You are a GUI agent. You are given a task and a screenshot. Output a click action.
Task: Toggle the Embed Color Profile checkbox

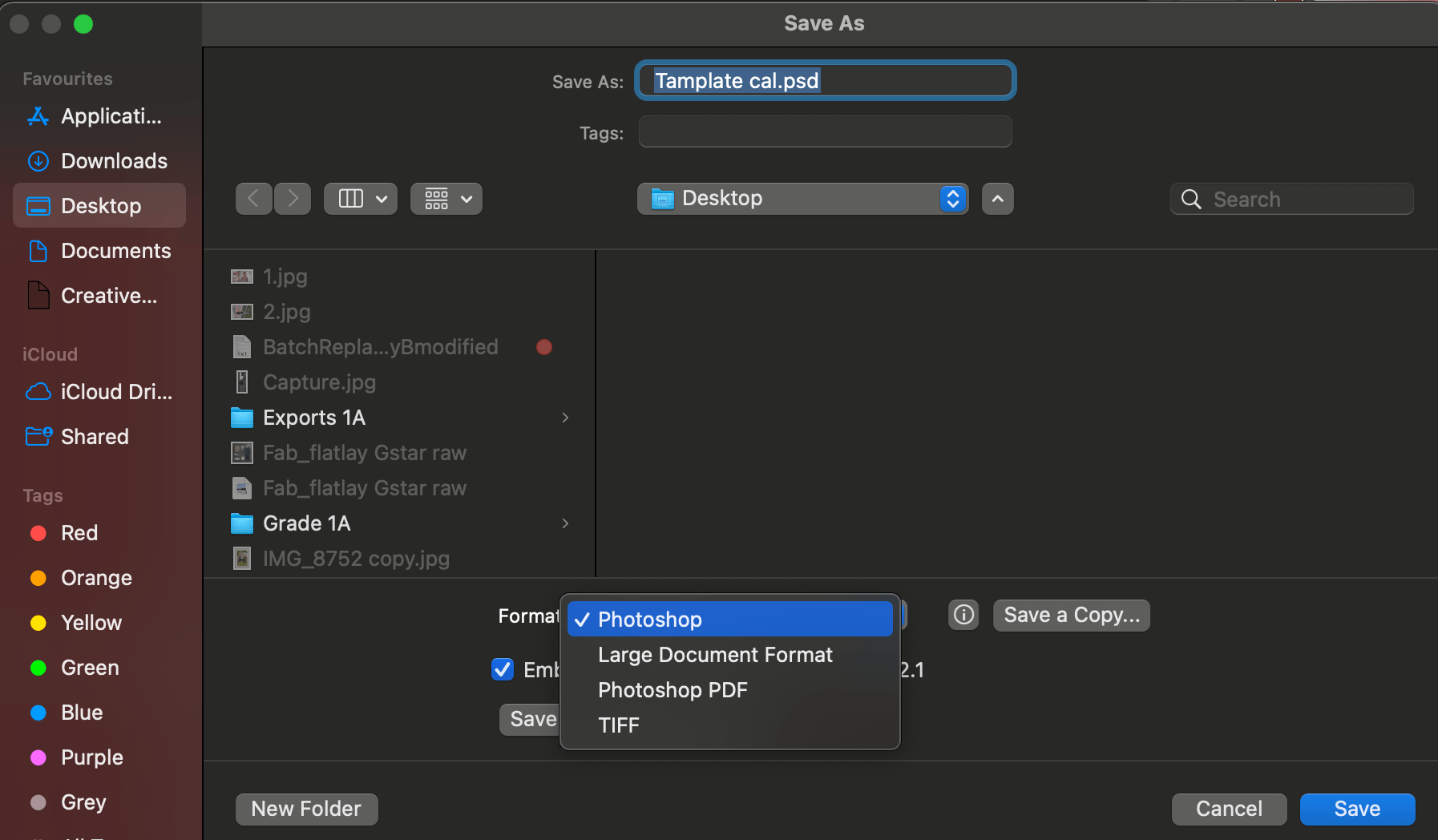pyautogui.click(x=503, y=669)
